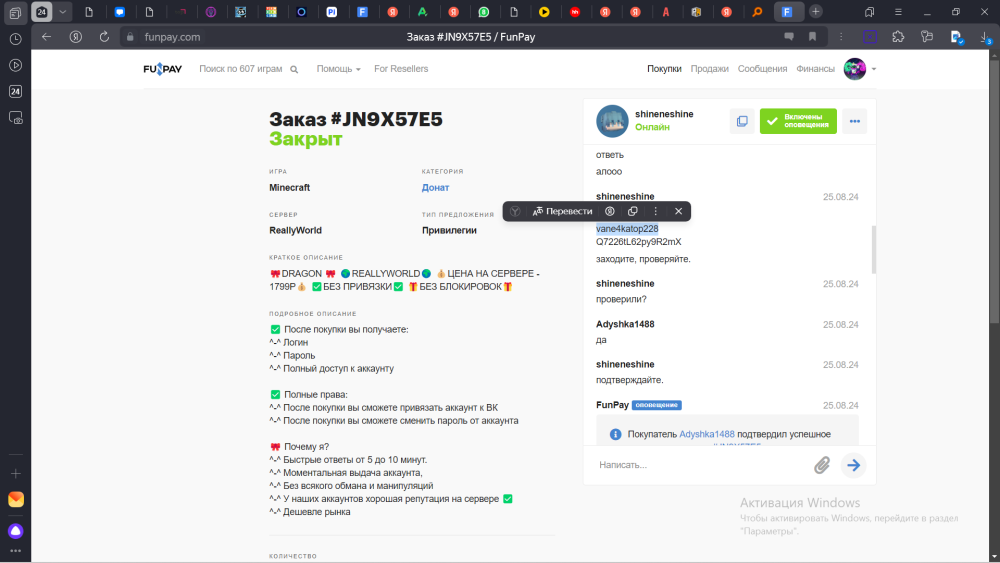
Task: Click Перевести in the selection popup
Action: [562, 211]
